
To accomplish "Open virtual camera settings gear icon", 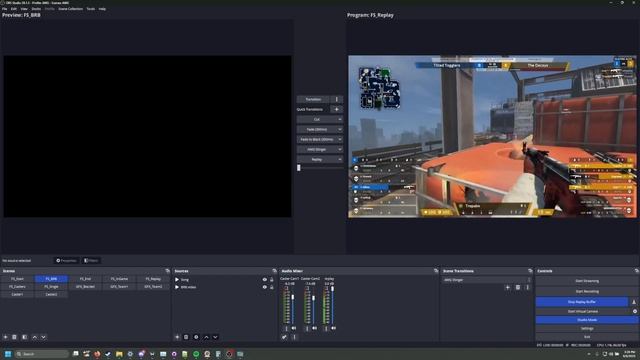I will click(x=635, y=311).
